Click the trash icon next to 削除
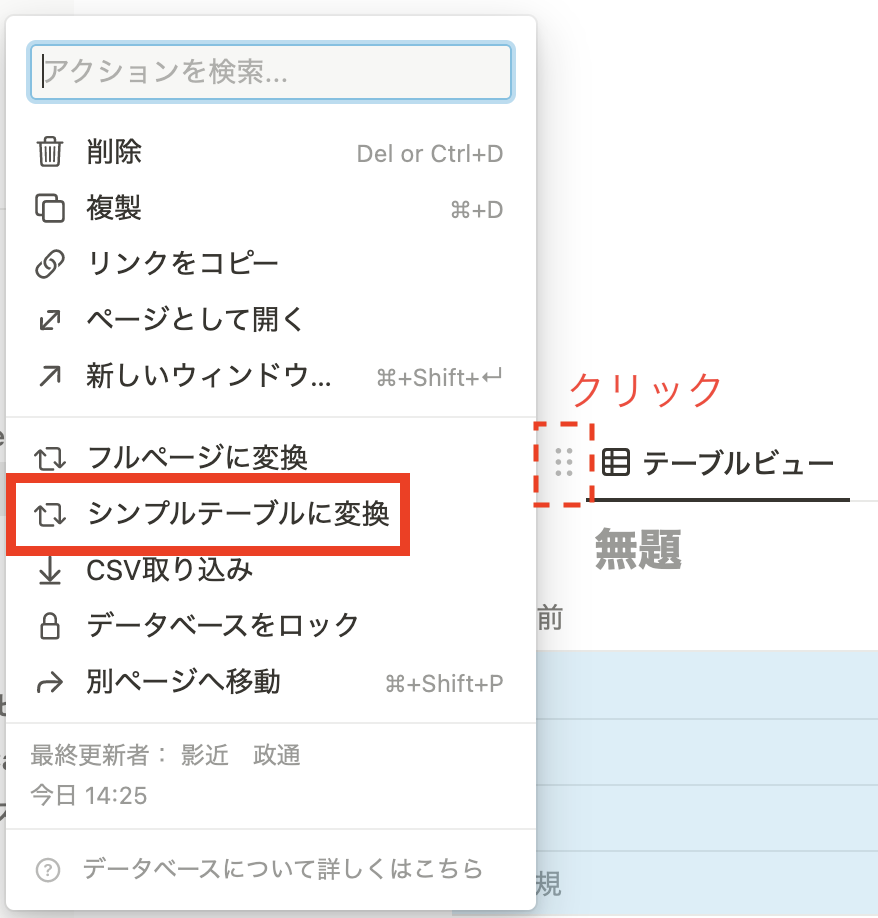 pos(50,152)
